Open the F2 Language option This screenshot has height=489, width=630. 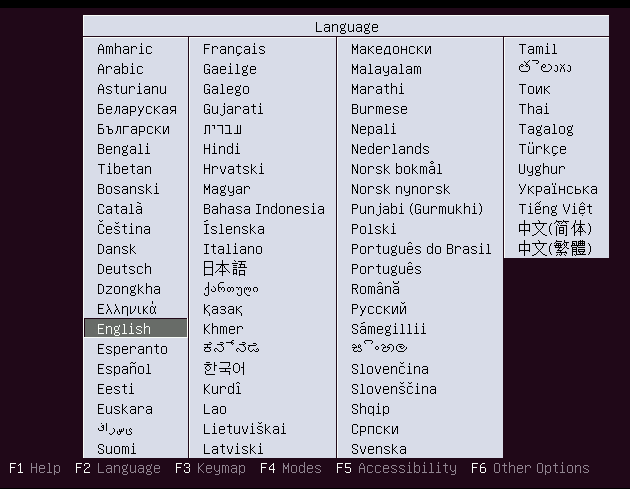click(x=118, y=468)
